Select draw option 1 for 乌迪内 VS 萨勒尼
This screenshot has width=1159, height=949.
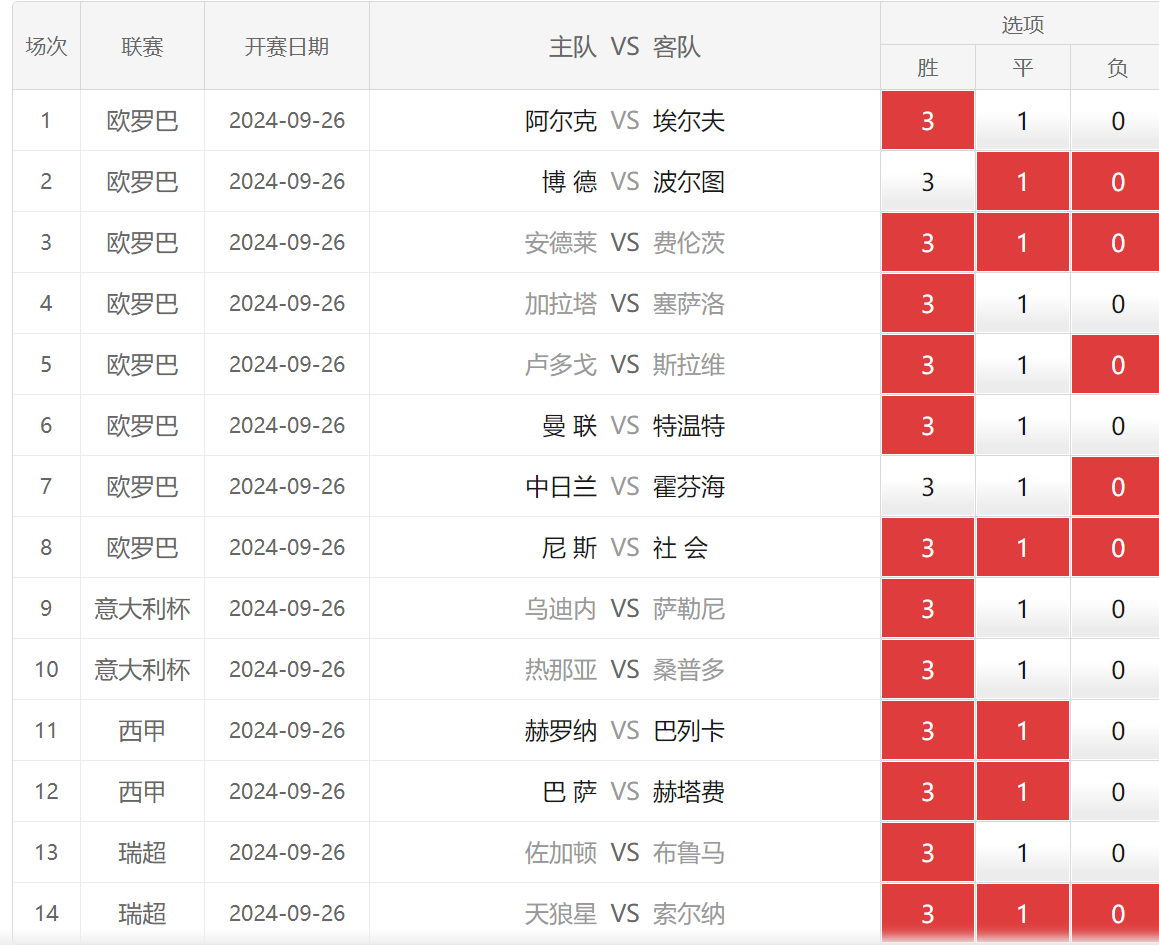tap(1022, 608)
